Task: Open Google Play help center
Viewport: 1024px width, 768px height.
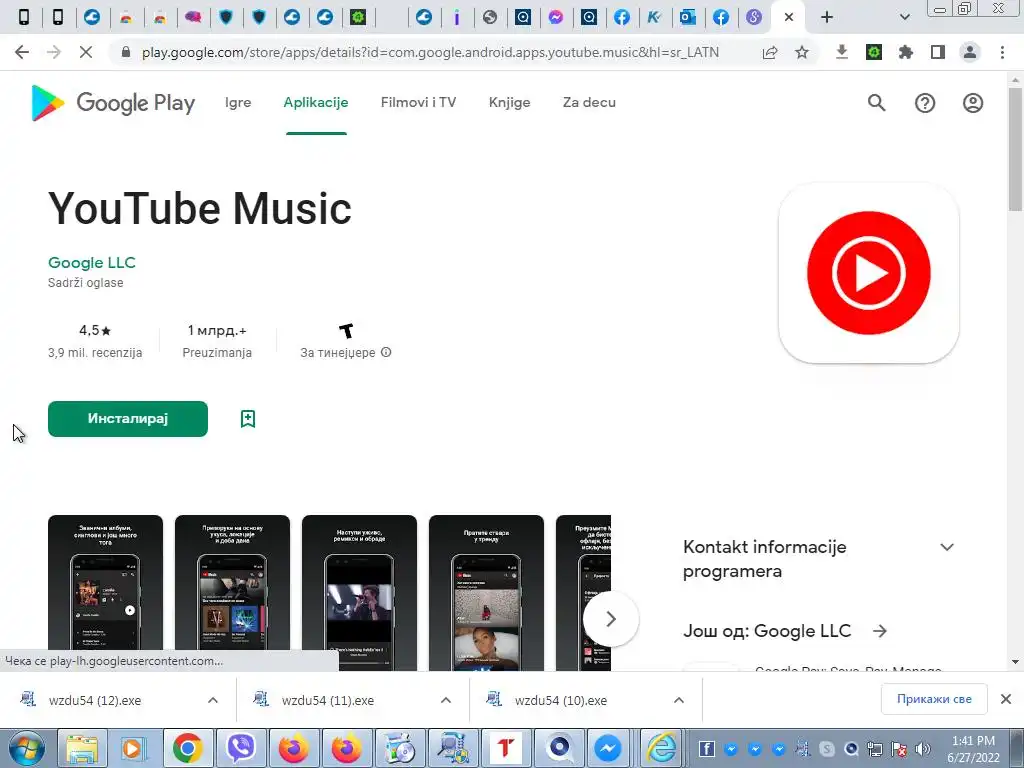Action: pyautogui.click(x=925, y=103)
